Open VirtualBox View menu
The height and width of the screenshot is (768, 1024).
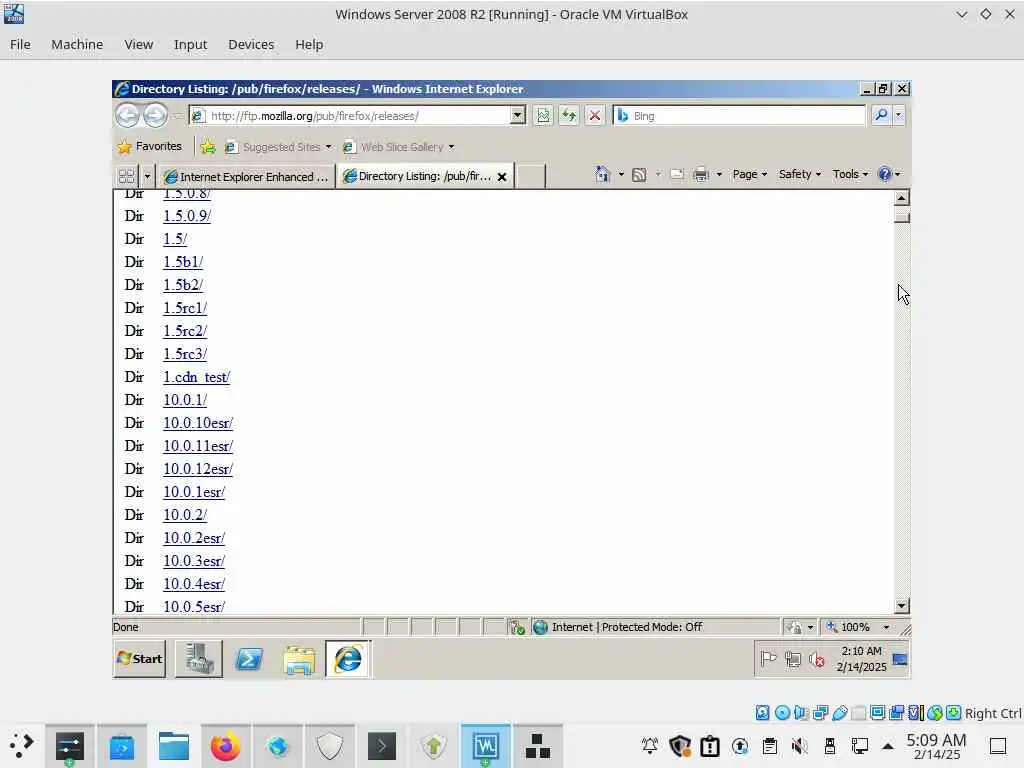click(138, 44)
